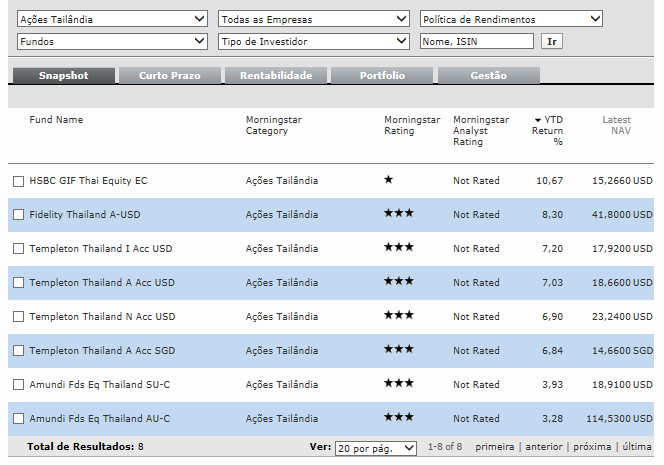Switch to the Curto Prazo tab
Screen dimensions: 664x465
tap(170, 75)
